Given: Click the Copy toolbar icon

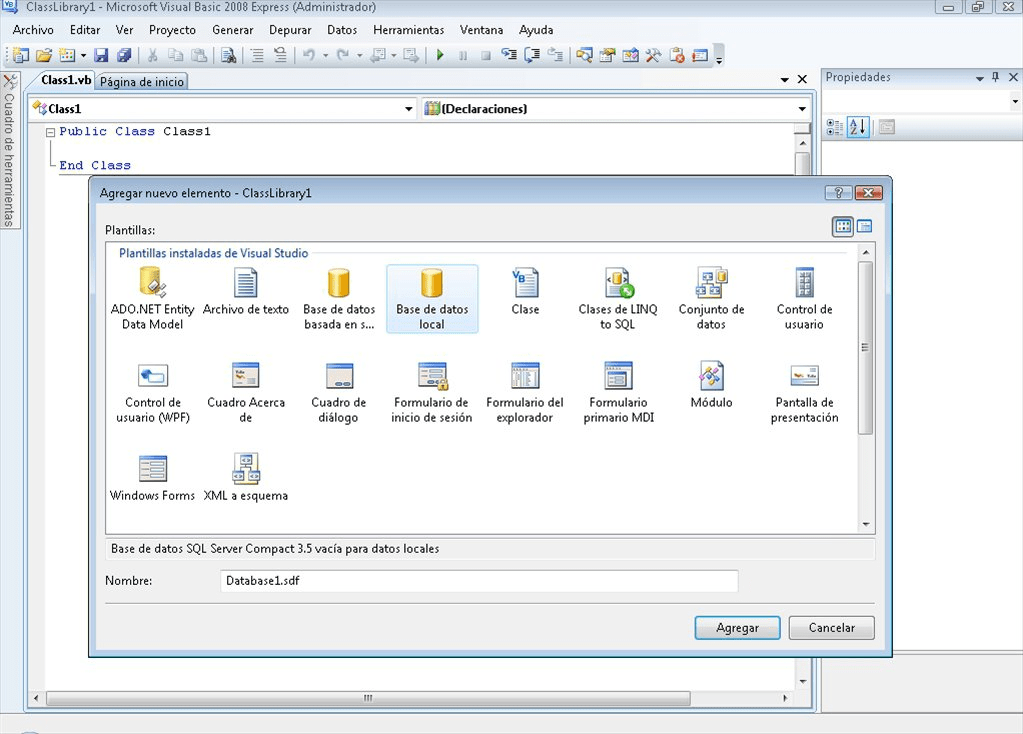Looking at the screenshot, I should click(176, 55).
